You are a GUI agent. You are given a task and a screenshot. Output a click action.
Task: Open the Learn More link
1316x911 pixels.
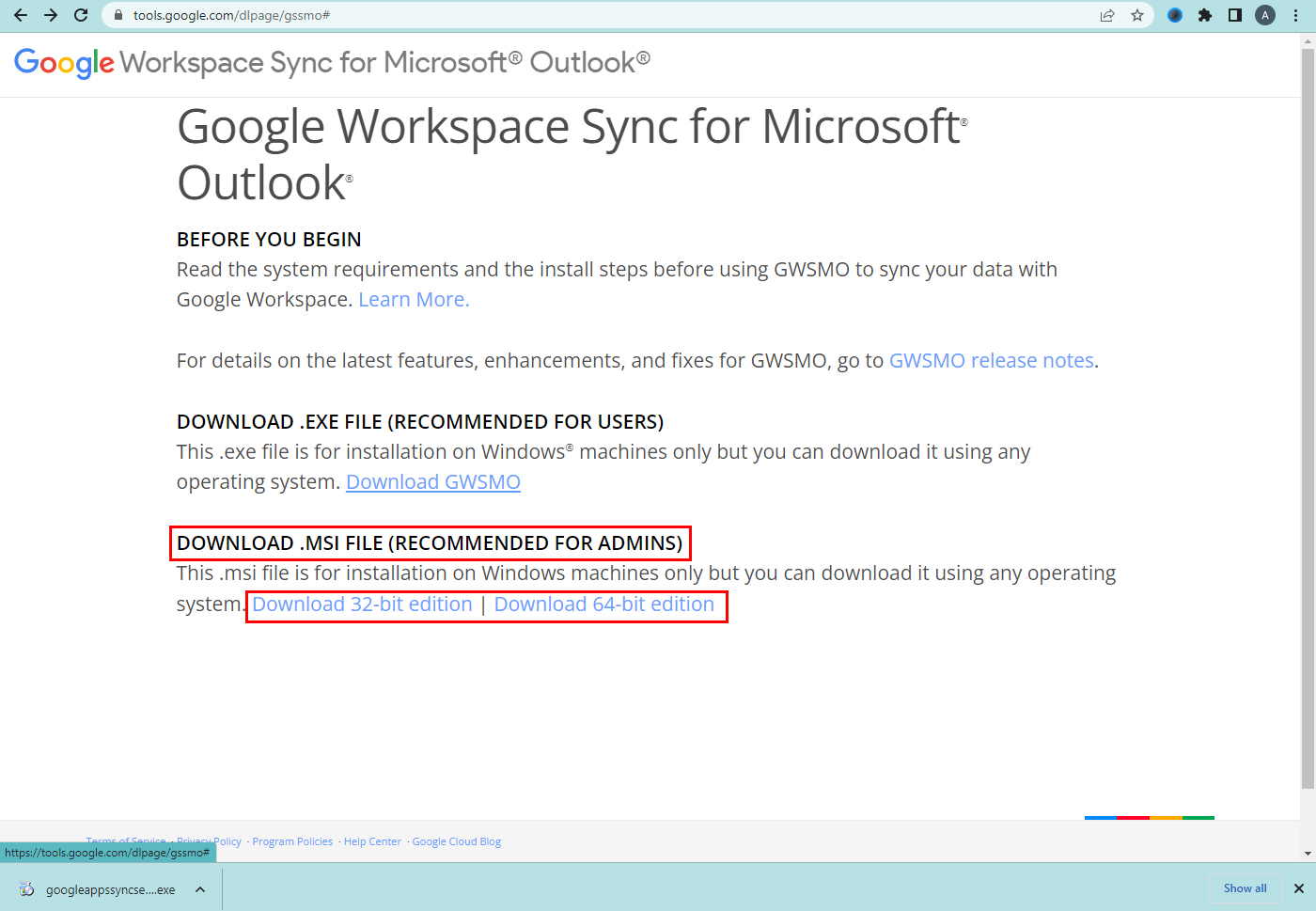(414, 300)
